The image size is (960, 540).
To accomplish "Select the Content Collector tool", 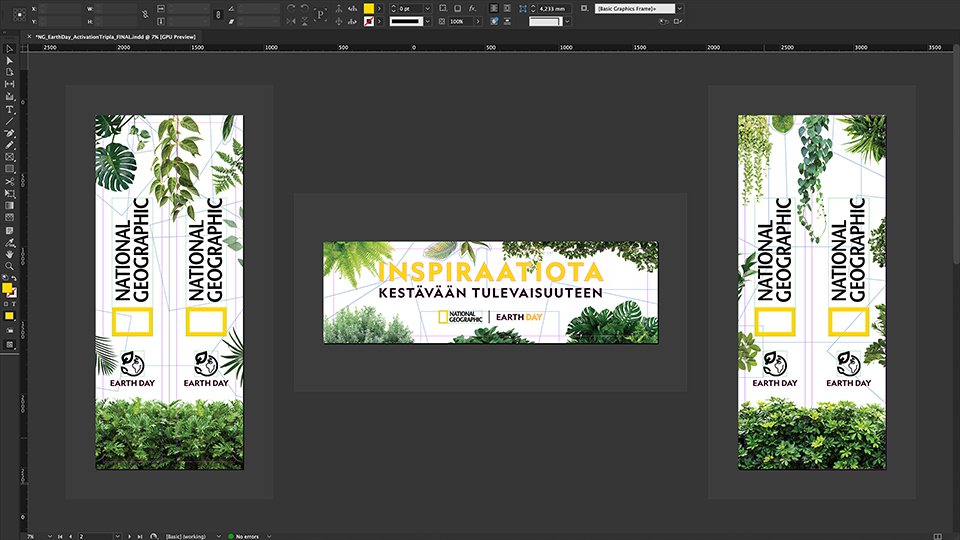I will (x=9, y=96).
